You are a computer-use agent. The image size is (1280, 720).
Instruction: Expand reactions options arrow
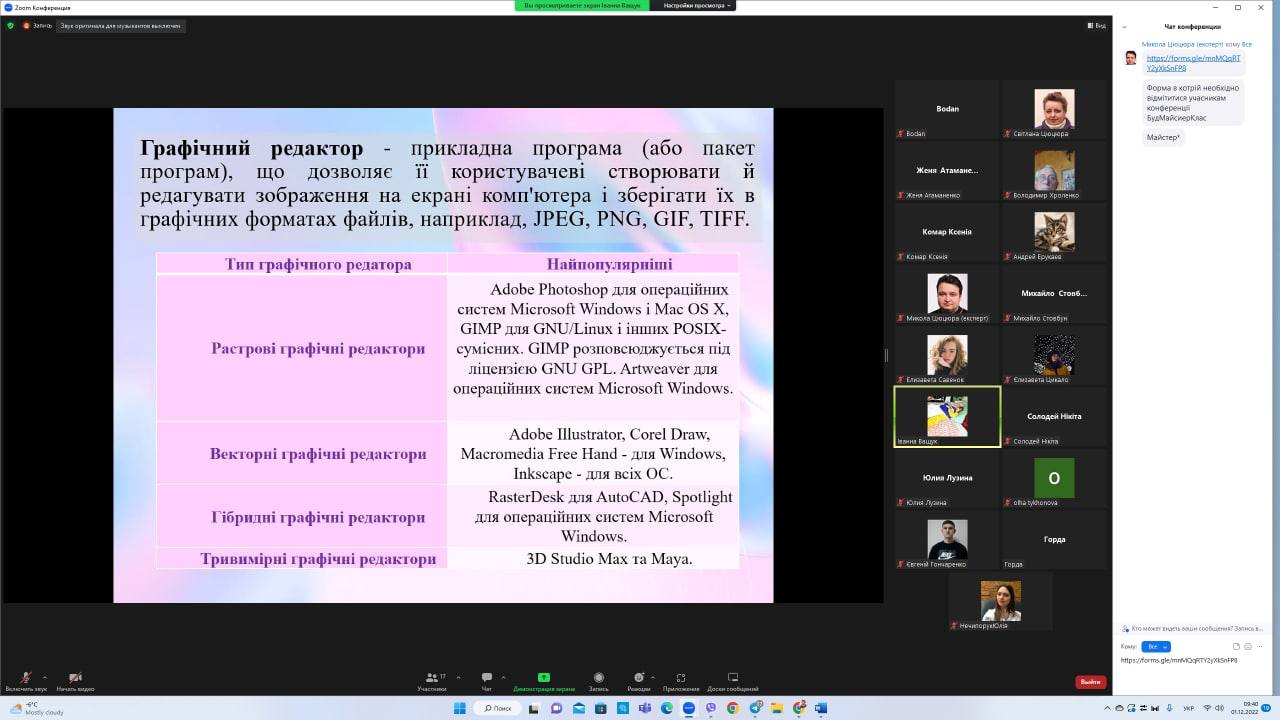tap(654, 677)
